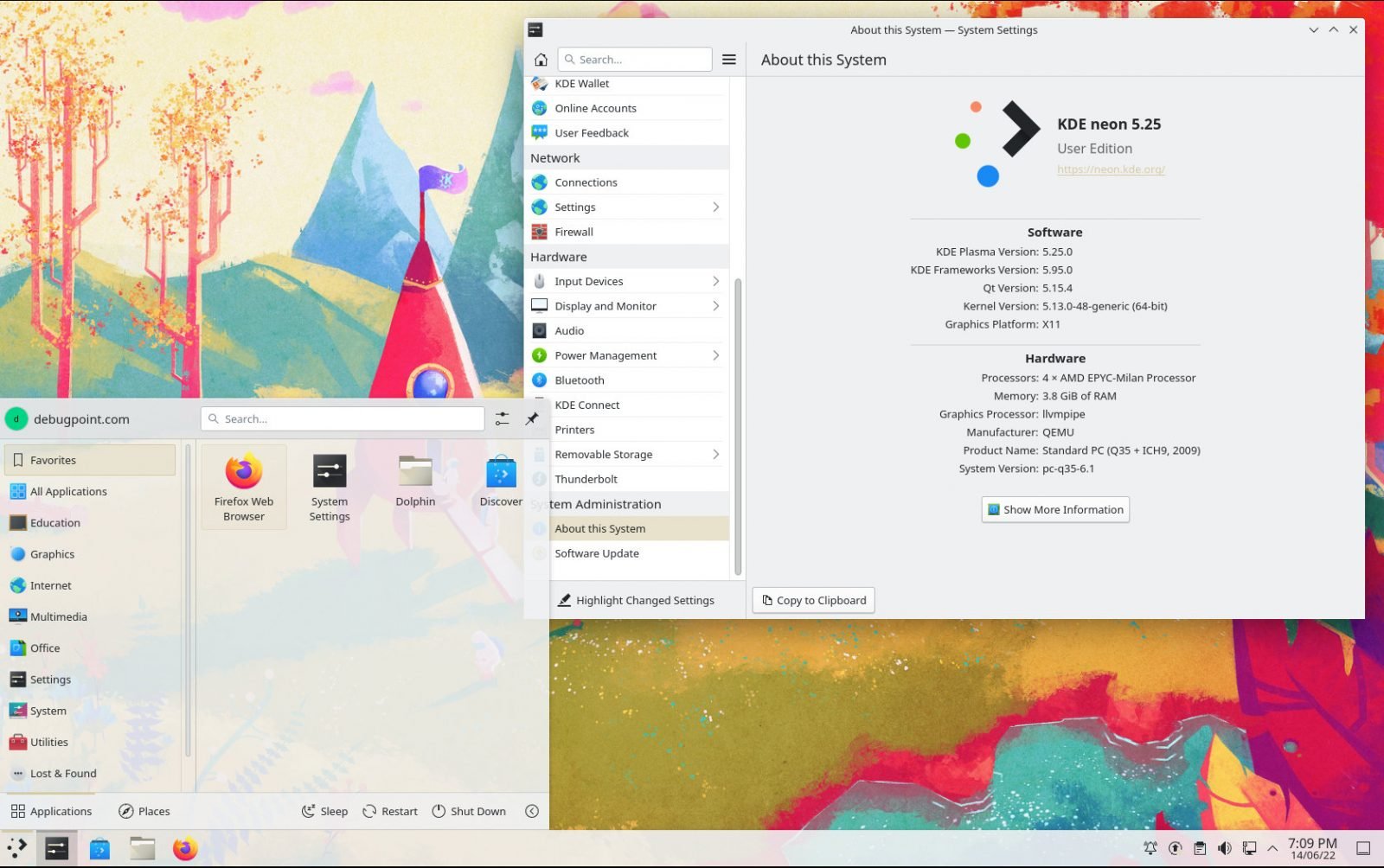Pin the application launcher open
The image size is (1384, 868).
pos(532,418)
